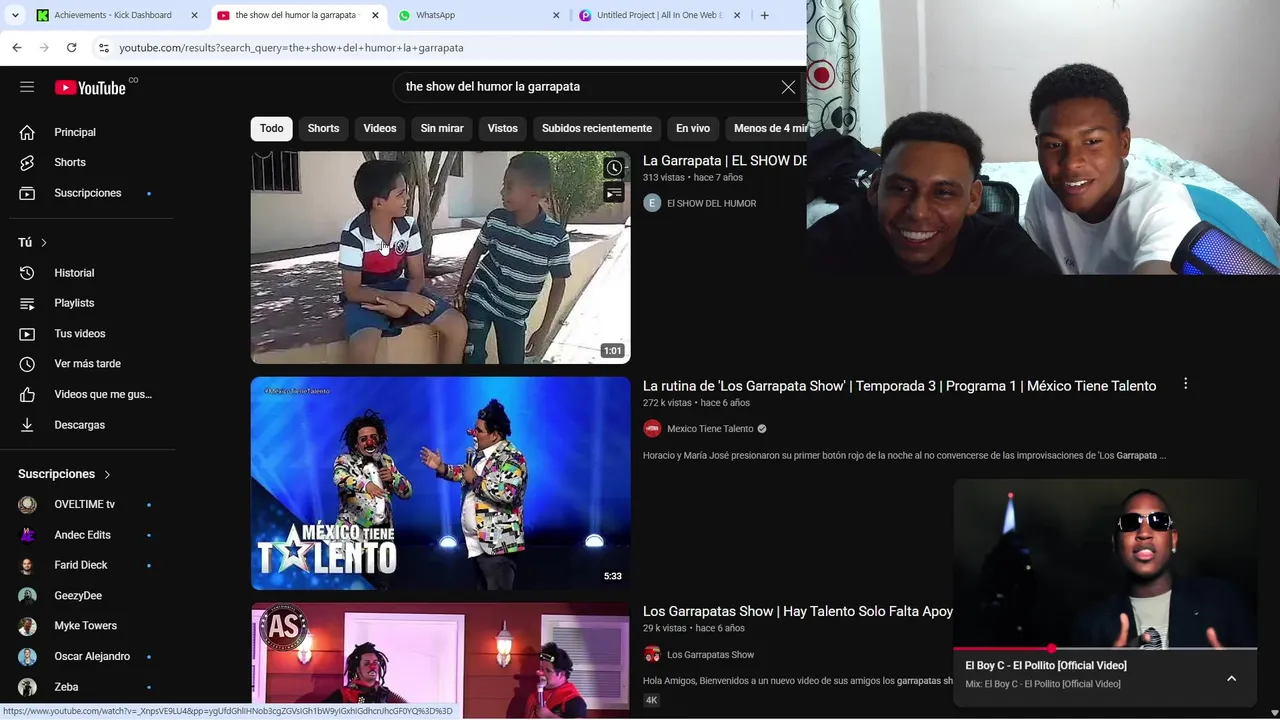
Task: Open options menu for Los Garrapata Show video
Action: point(1185,384)
